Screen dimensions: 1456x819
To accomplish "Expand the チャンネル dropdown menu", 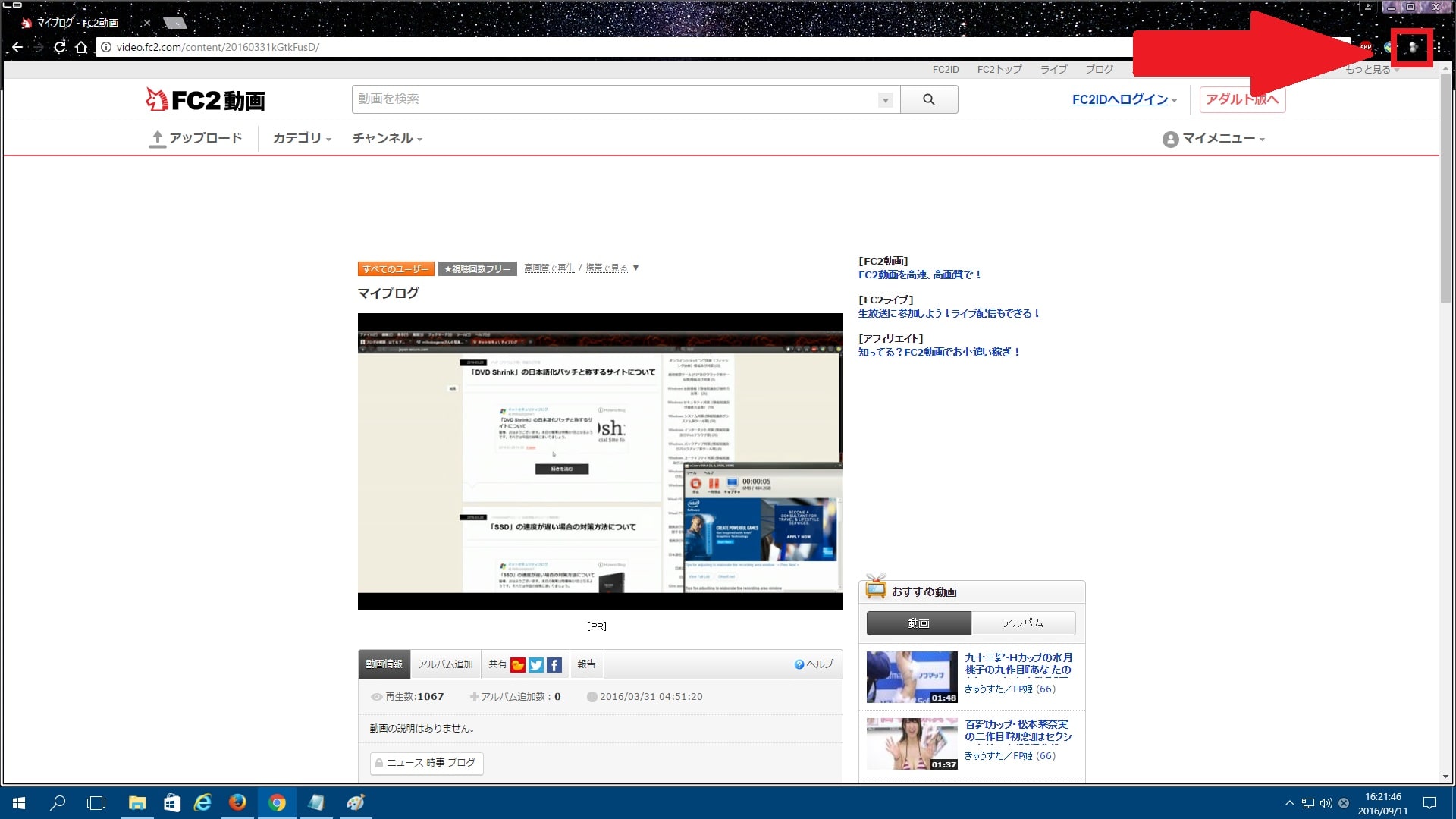I will [387, 138].
